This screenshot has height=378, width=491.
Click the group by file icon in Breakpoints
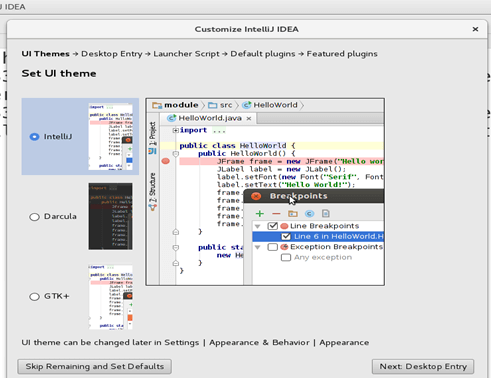tap(326, 214)
